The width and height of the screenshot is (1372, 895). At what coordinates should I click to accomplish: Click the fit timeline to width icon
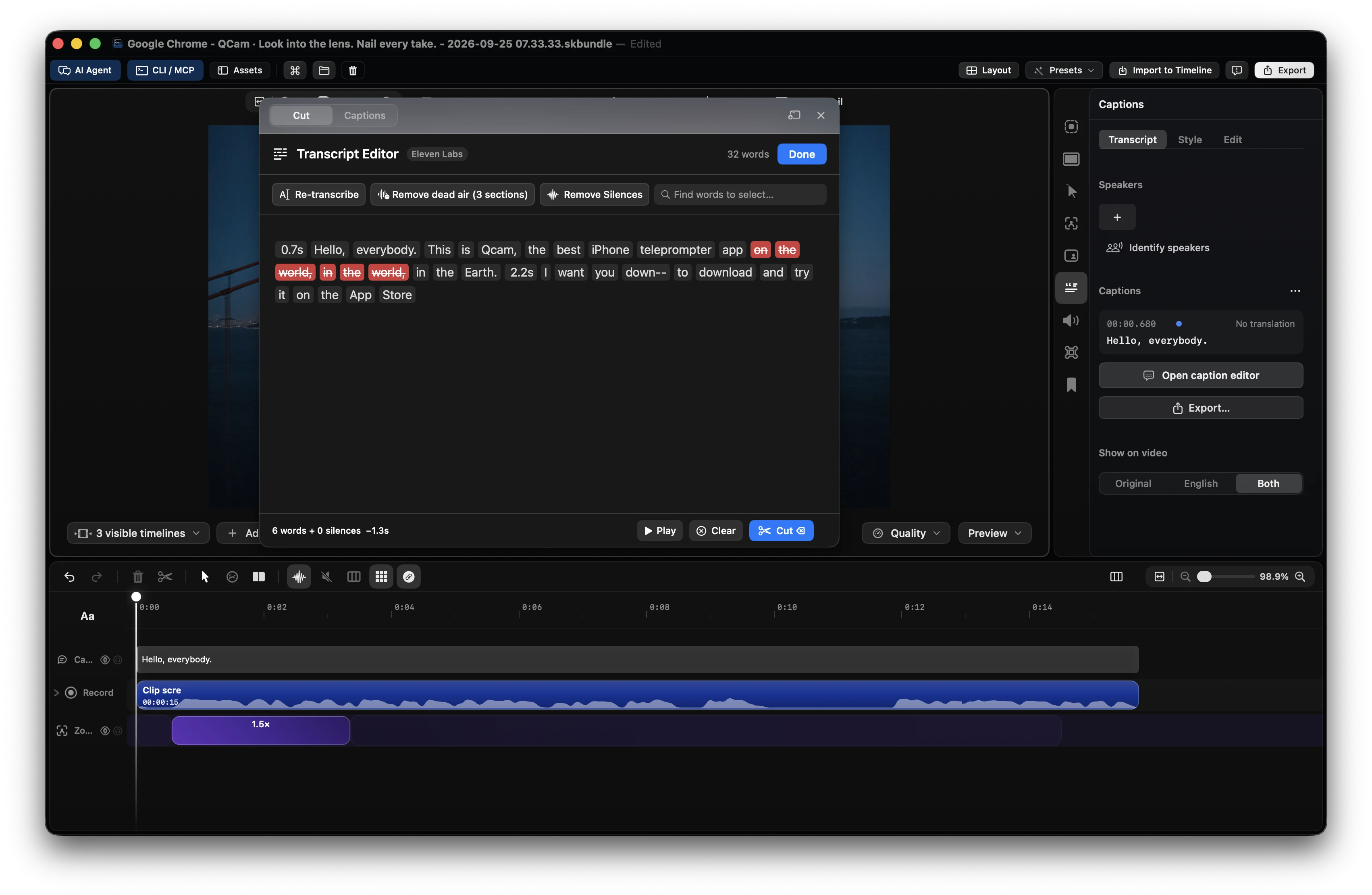point(1159,577)
